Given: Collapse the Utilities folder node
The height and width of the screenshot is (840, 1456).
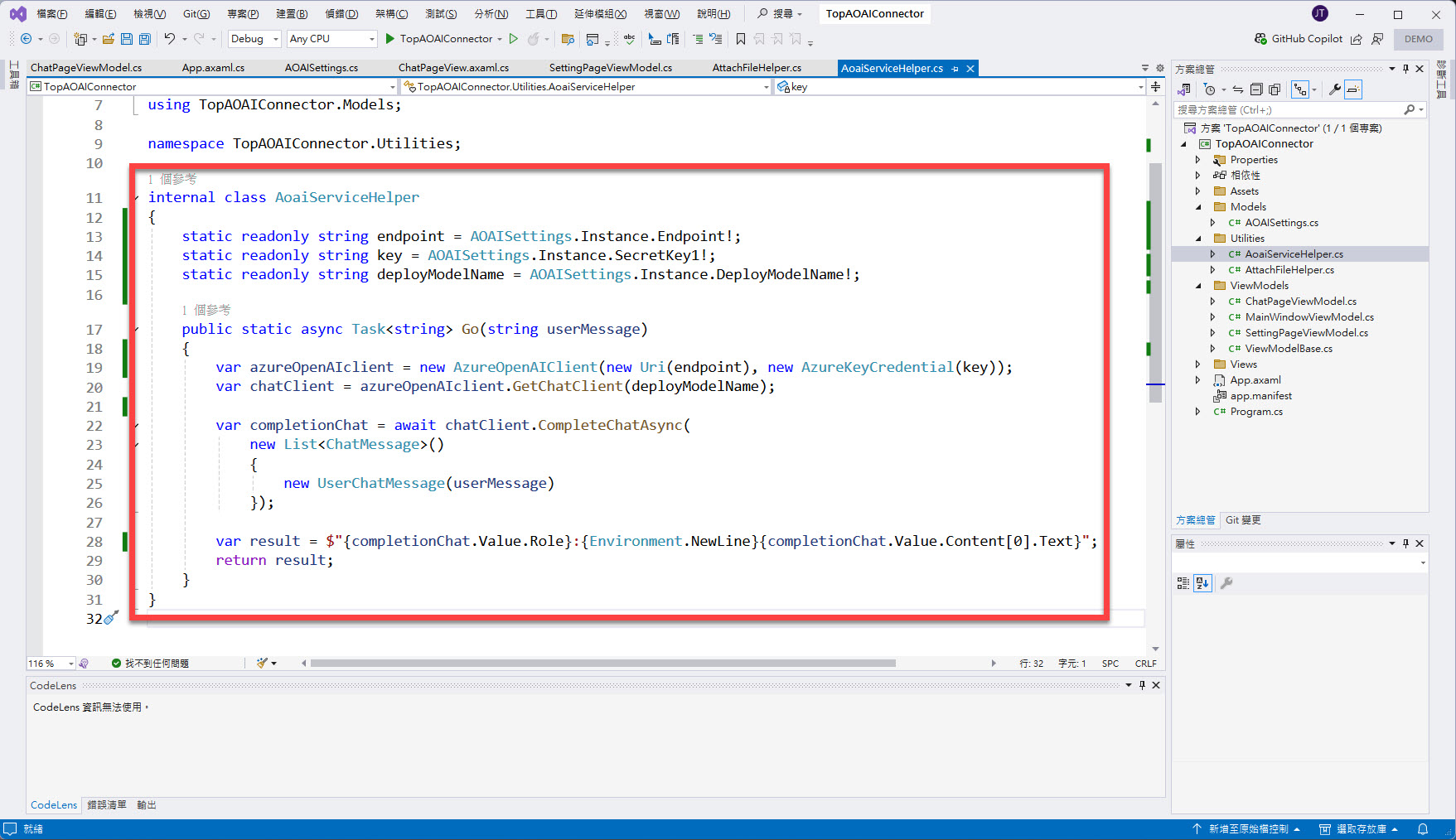Looking at the screenshot, I should pyautogui.click(x=1197, y=239).
